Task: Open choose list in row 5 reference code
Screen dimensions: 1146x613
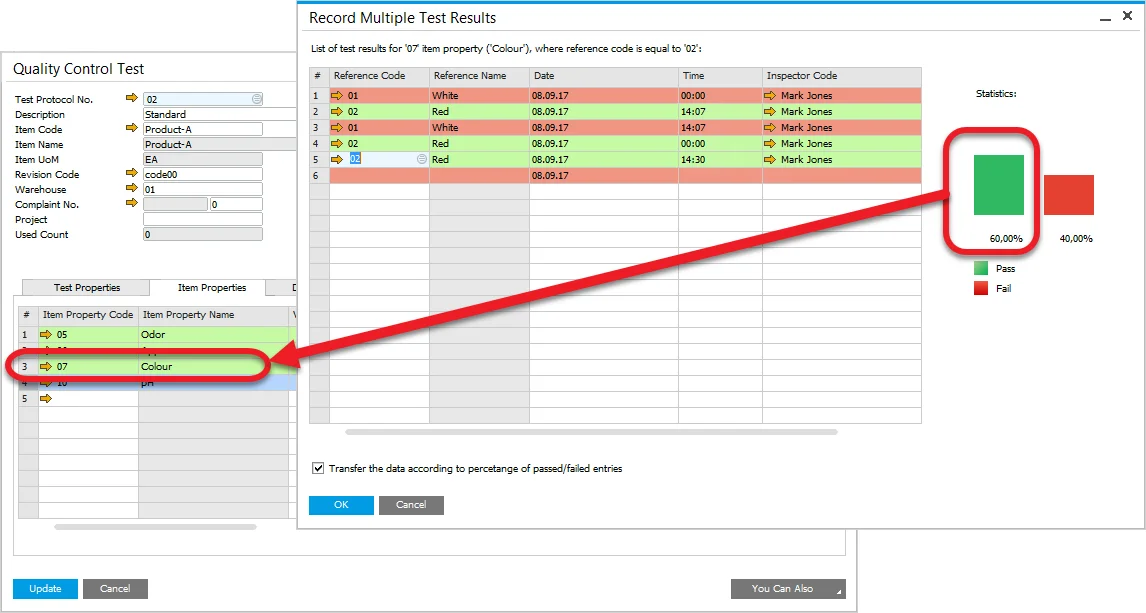Action: coord(421,160)
